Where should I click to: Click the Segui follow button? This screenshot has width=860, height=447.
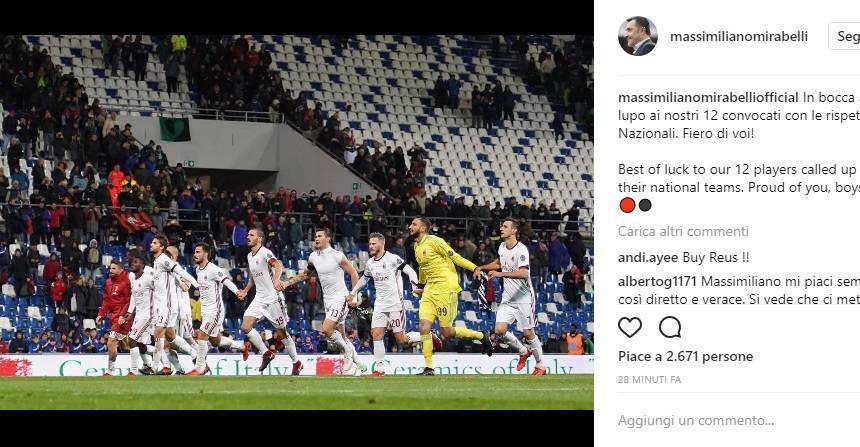click(845, 36)
